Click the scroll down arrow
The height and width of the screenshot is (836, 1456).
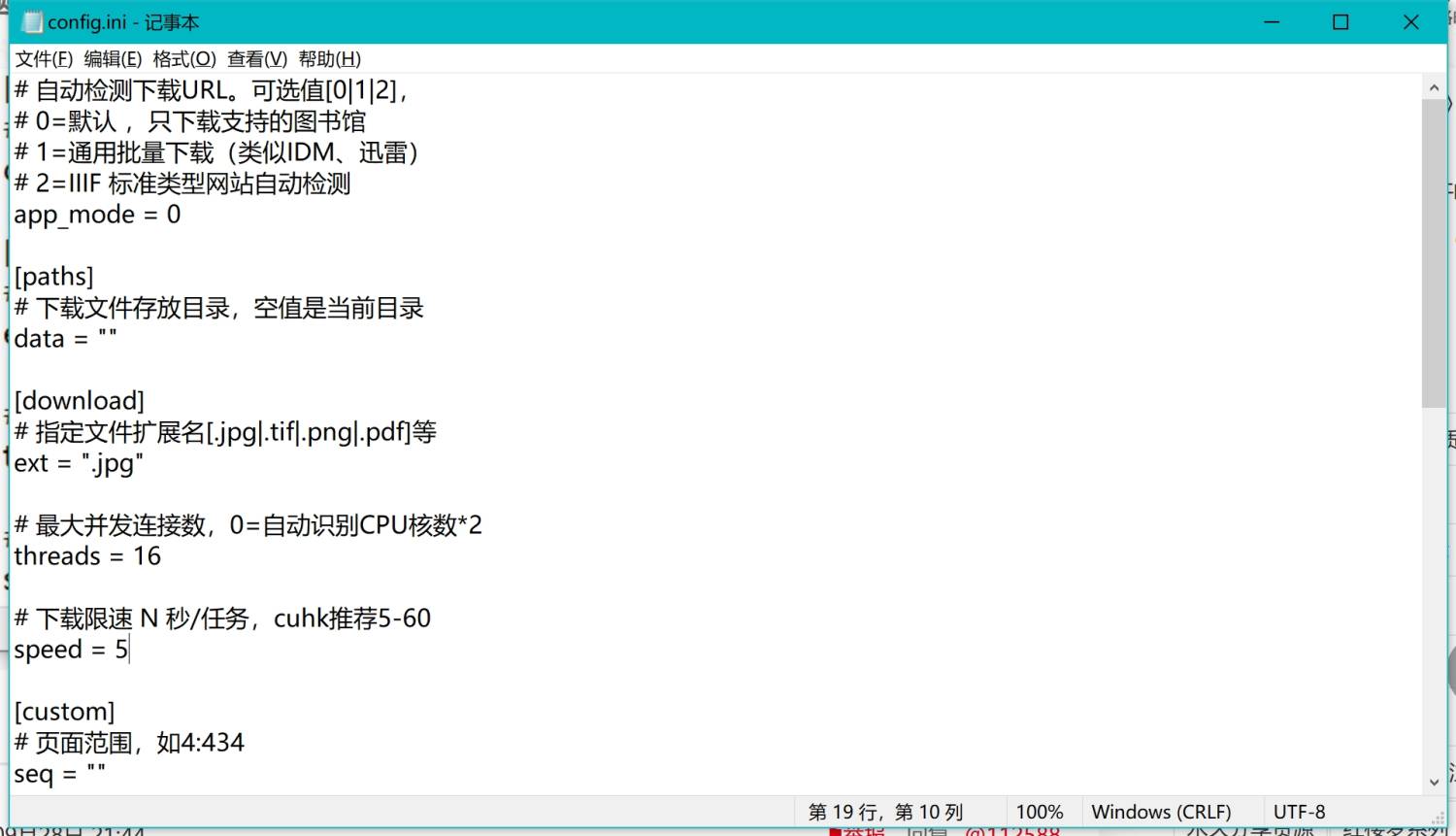[x=1434, y=782]
